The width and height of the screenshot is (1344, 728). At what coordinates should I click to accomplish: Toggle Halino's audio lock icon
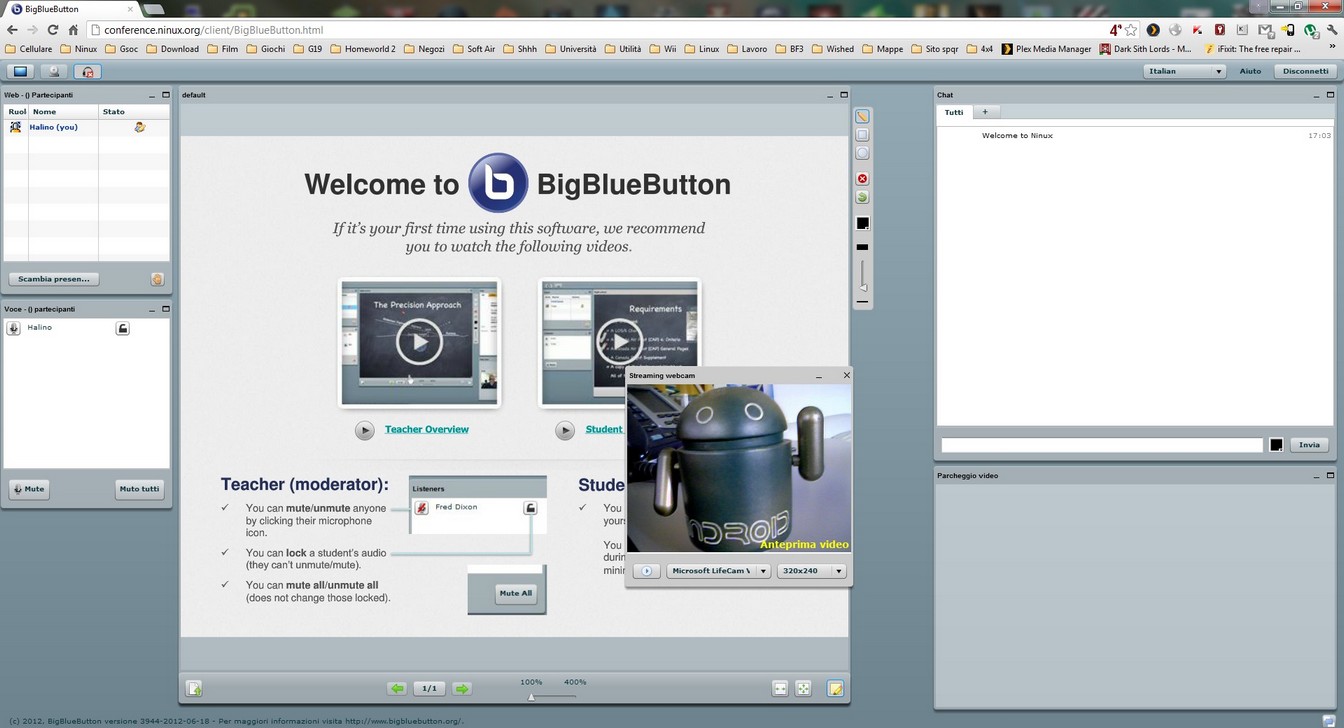[x=122, y=328]
